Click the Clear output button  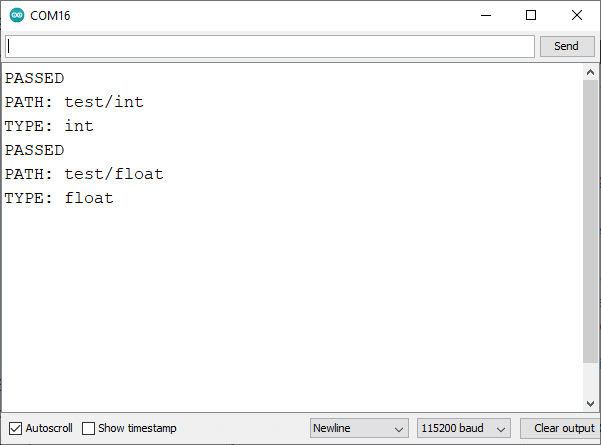click(563, 428)
